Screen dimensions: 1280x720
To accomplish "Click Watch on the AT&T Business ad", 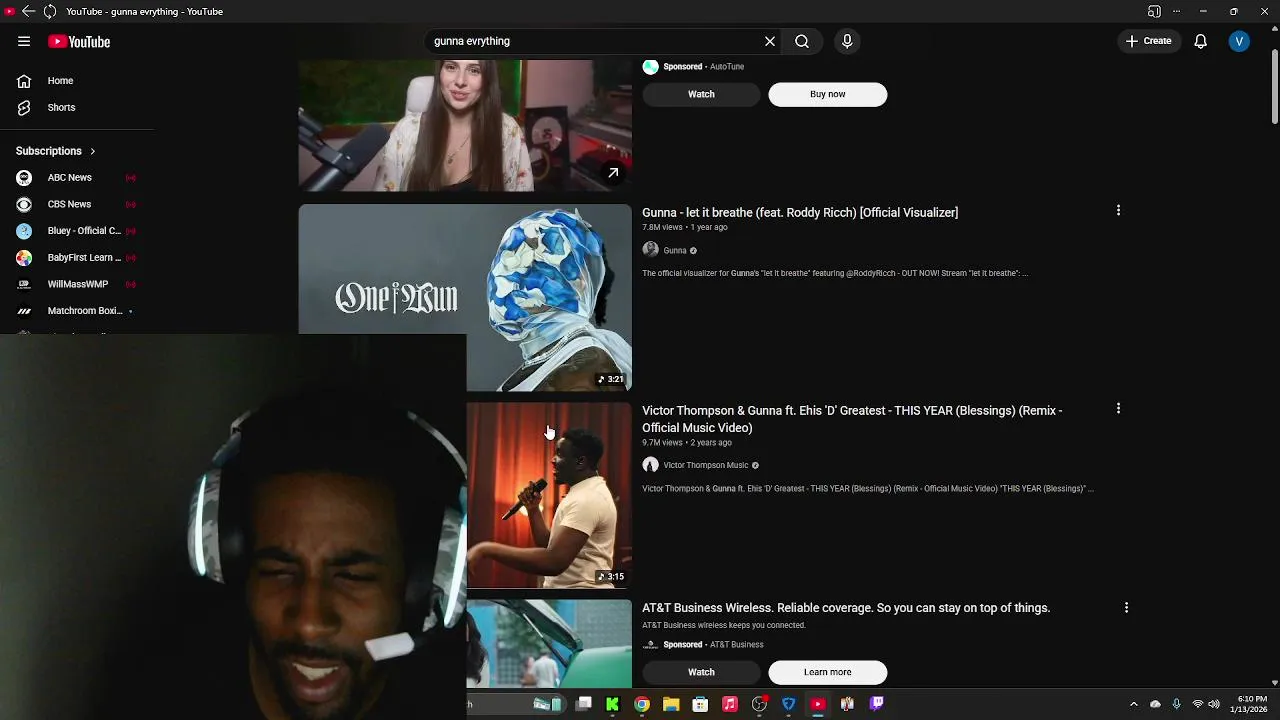I will (701, 672).
